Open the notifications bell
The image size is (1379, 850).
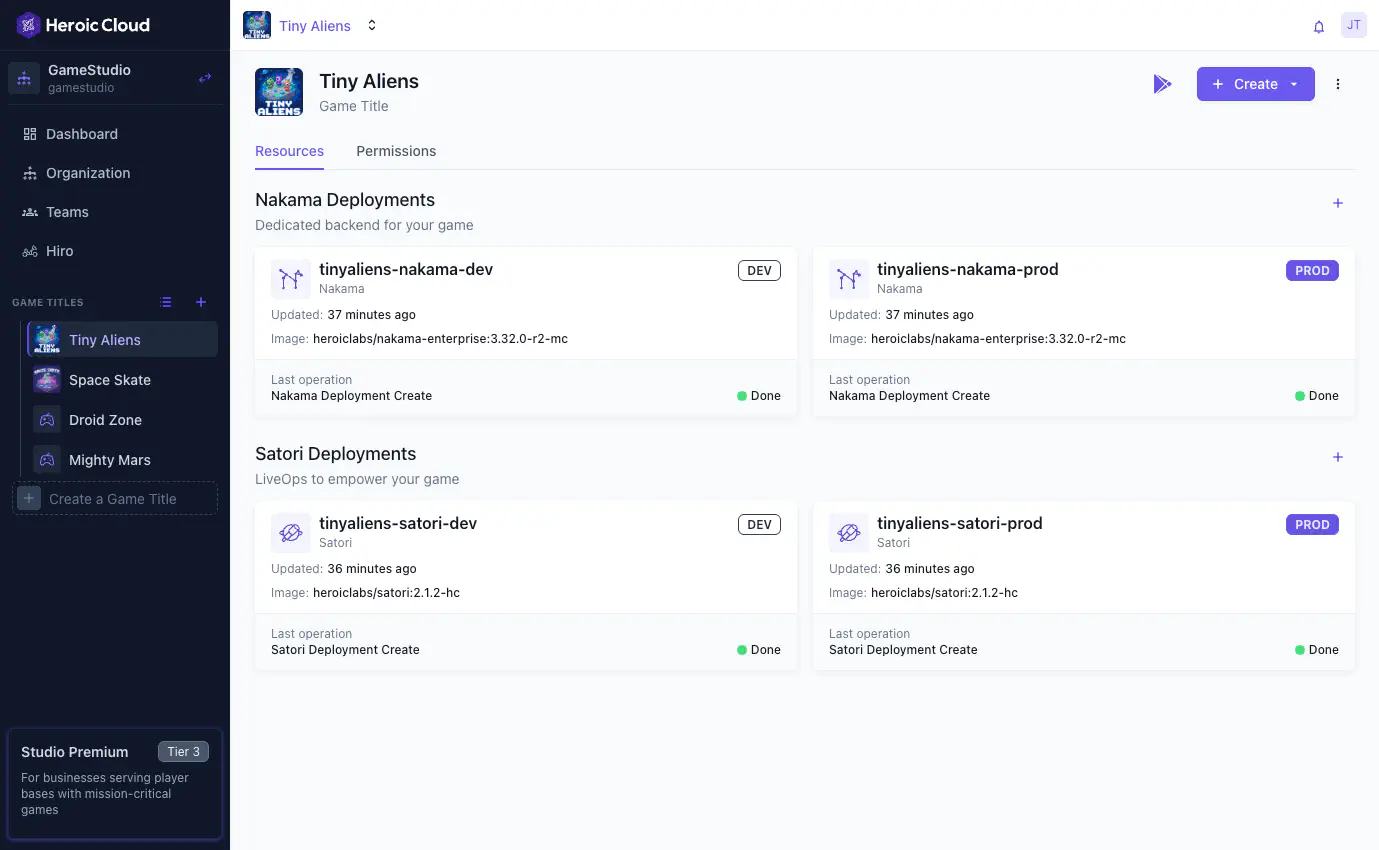pos(1318,25)
